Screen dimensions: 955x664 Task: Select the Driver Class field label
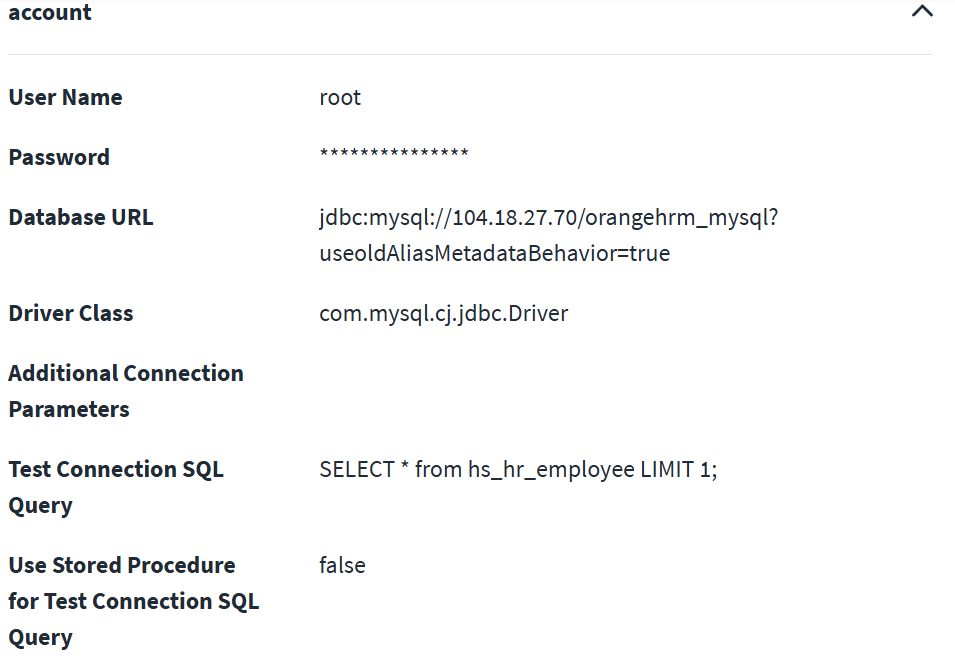pos(71,313)
